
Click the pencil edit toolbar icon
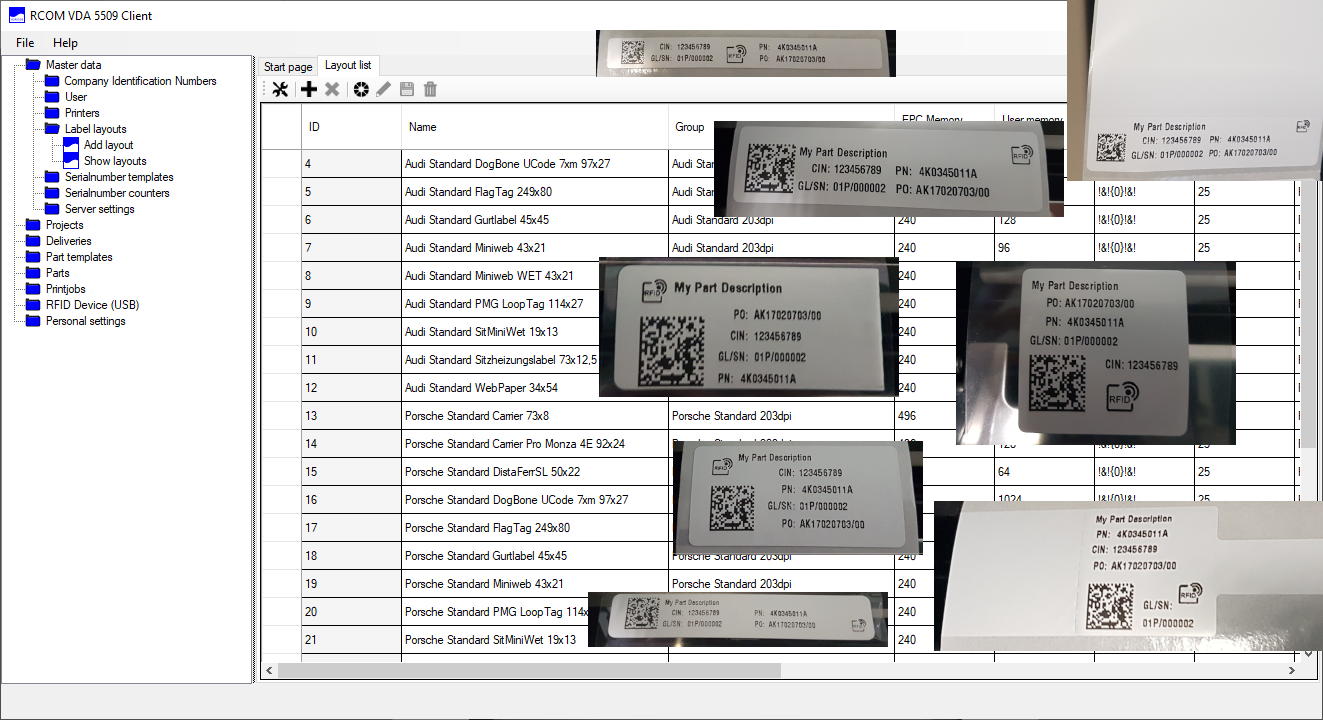pos(383,89)
